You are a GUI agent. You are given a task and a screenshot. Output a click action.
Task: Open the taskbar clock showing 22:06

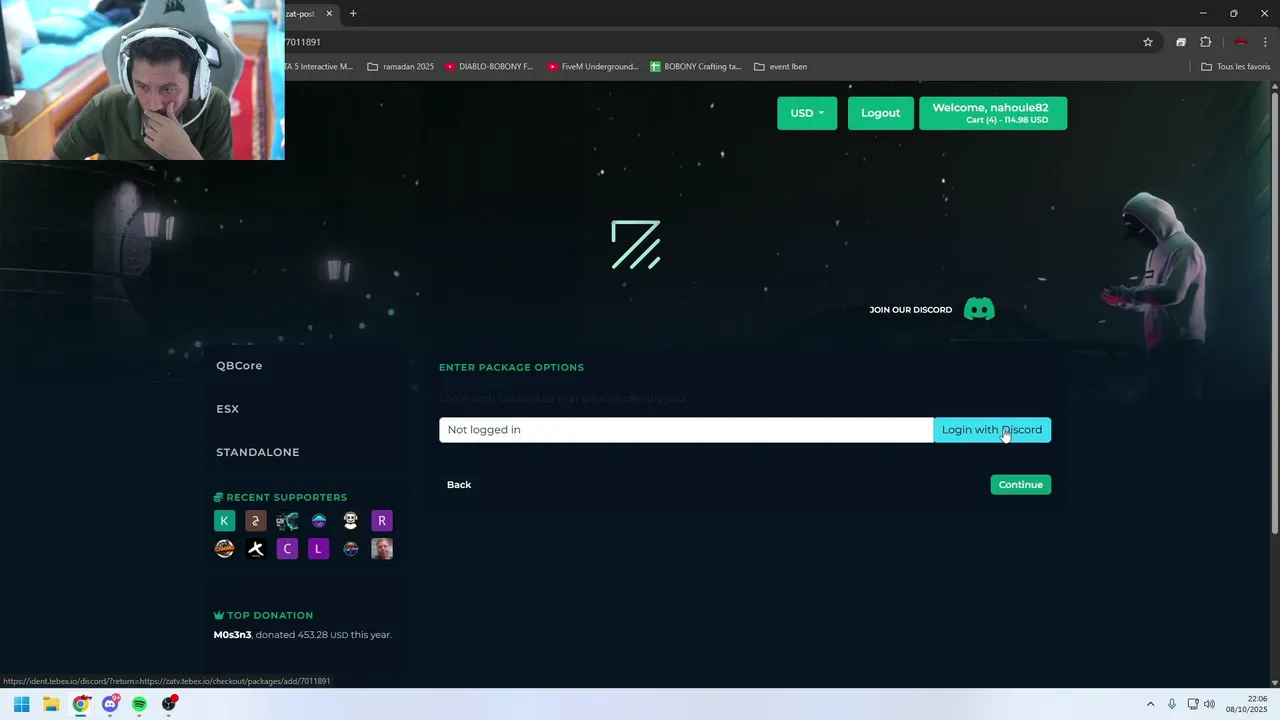(x=1246, y=704)
